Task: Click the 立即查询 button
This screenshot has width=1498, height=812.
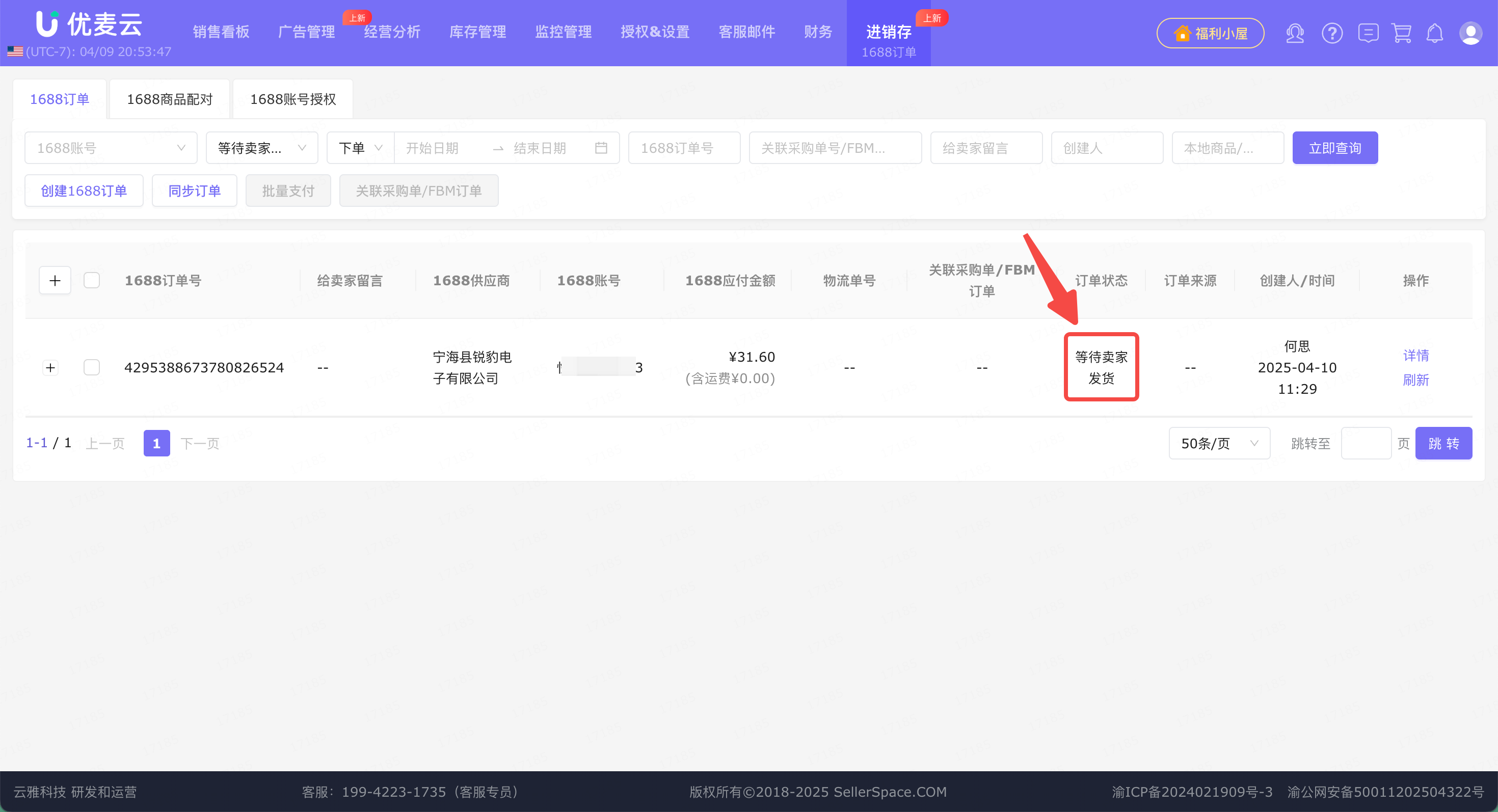Action: [1335, 148]
